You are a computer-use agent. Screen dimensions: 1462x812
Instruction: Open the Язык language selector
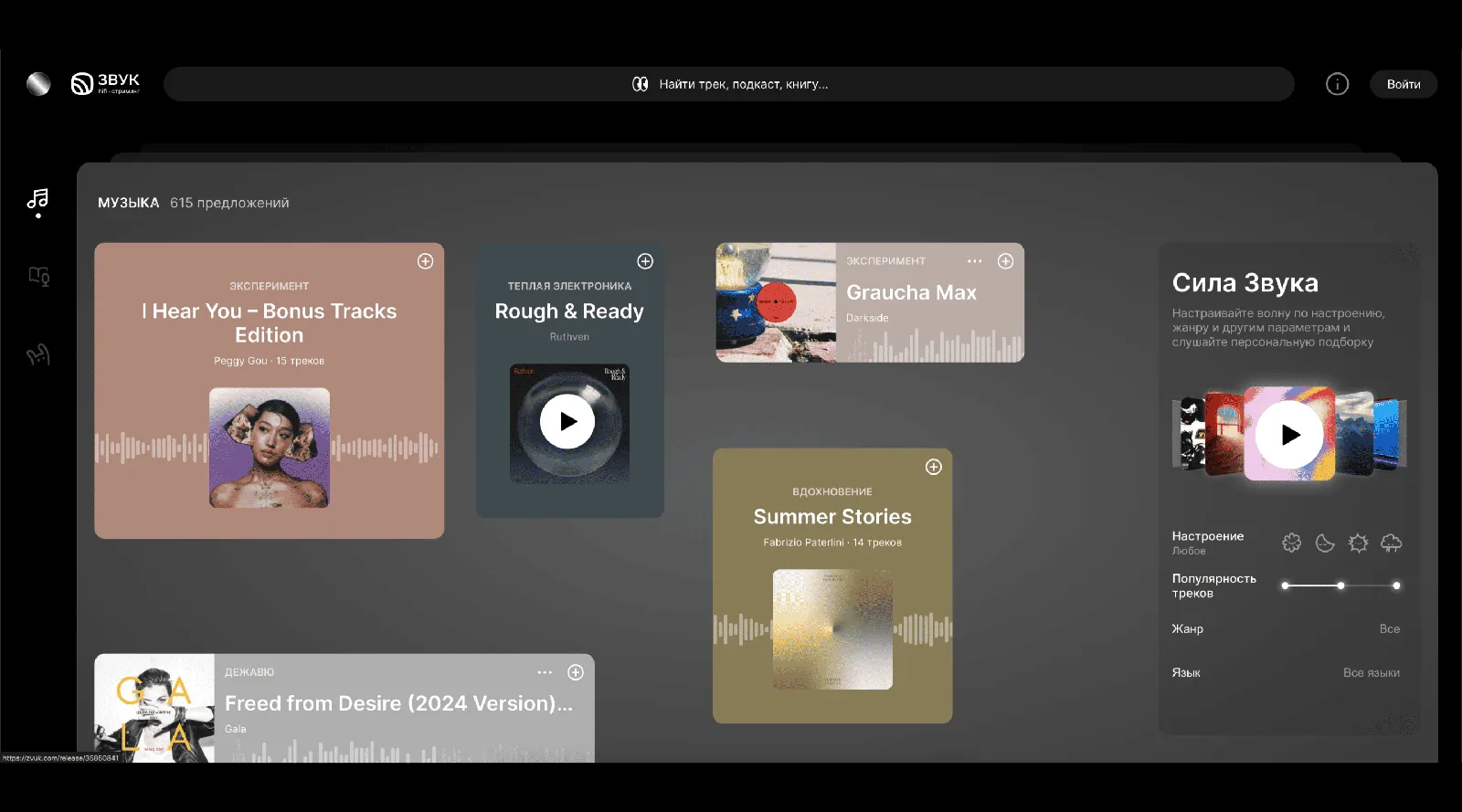point(1286,672)
